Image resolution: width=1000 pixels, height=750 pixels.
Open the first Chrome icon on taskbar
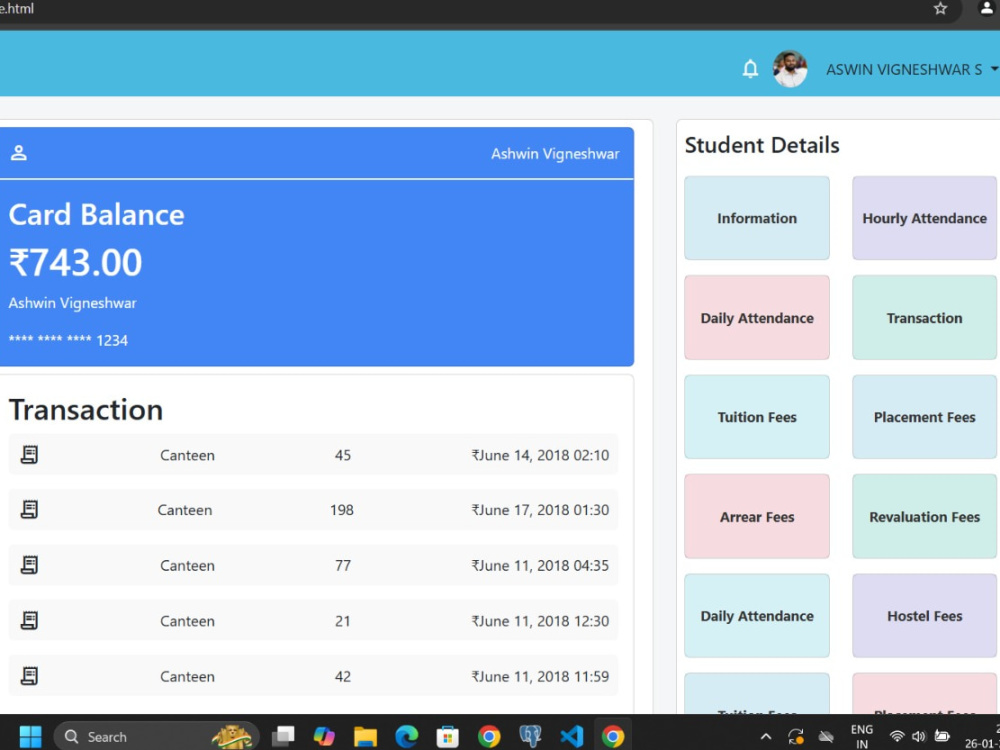pos(489,737)
